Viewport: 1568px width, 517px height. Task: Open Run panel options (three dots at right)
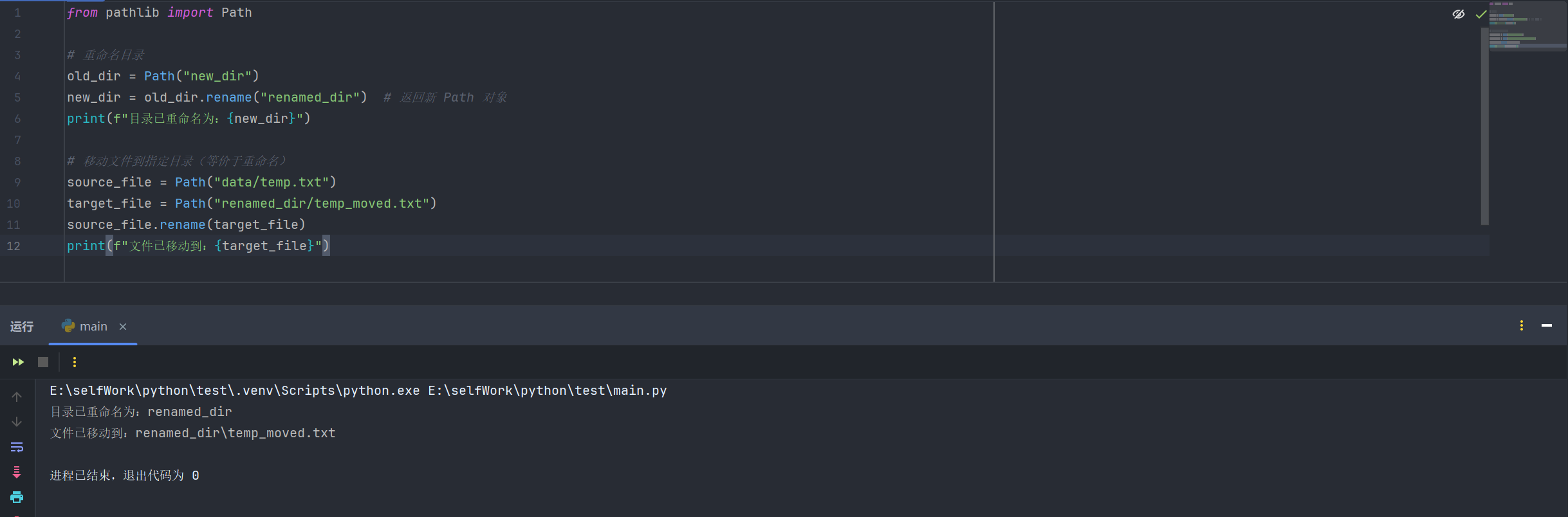point(1522,325)
